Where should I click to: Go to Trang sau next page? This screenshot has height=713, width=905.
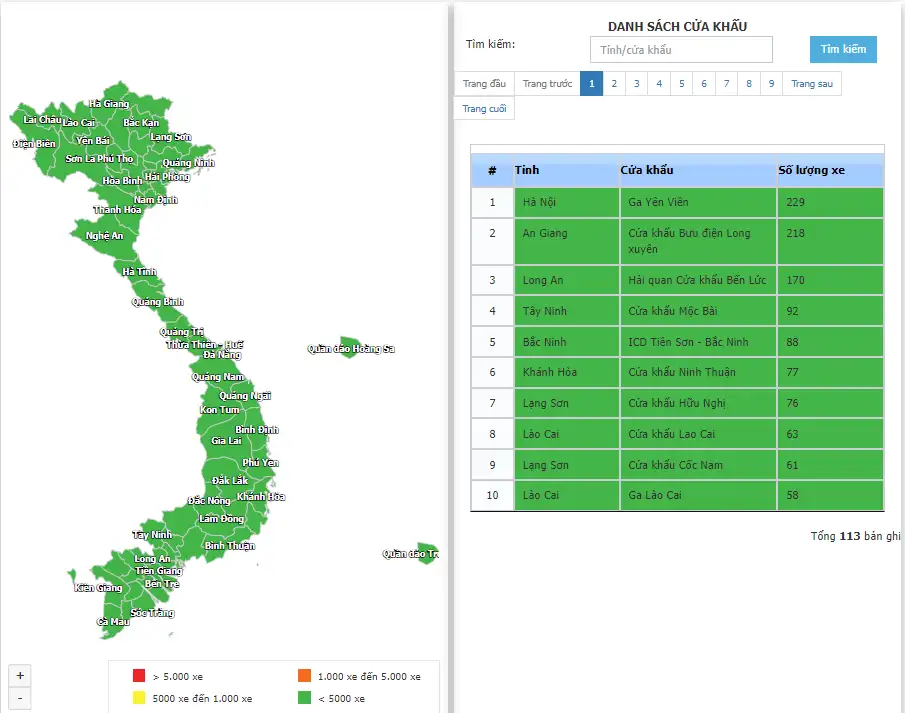coord(812,84)
